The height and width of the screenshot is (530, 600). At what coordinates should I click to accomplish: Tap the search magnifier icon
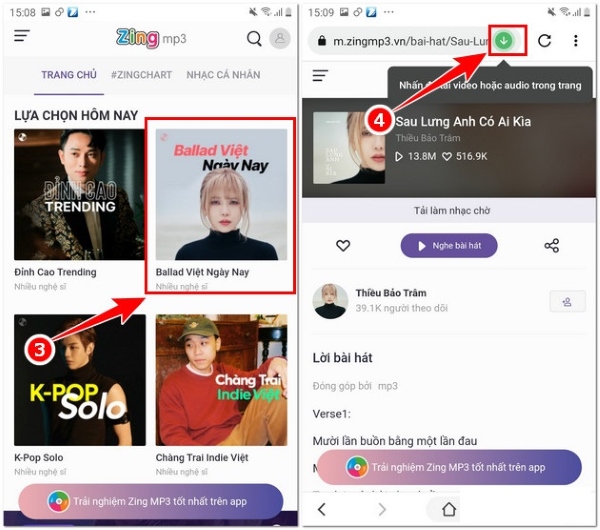point(254,39)
